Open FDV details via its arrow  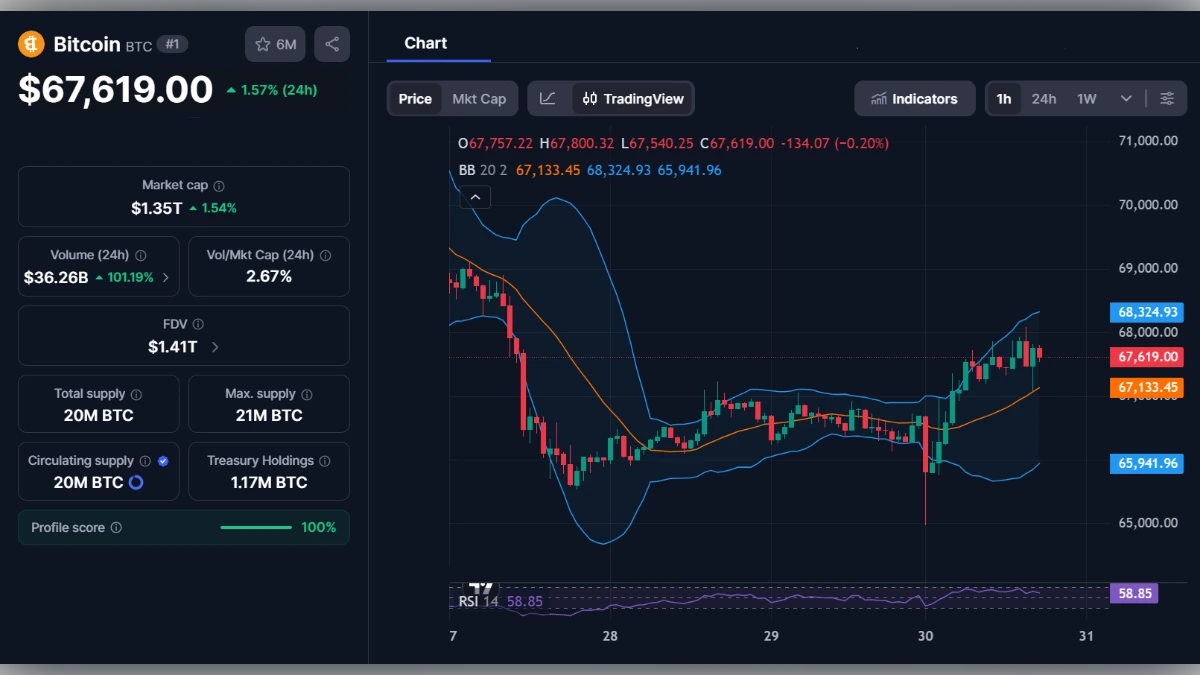213,345
